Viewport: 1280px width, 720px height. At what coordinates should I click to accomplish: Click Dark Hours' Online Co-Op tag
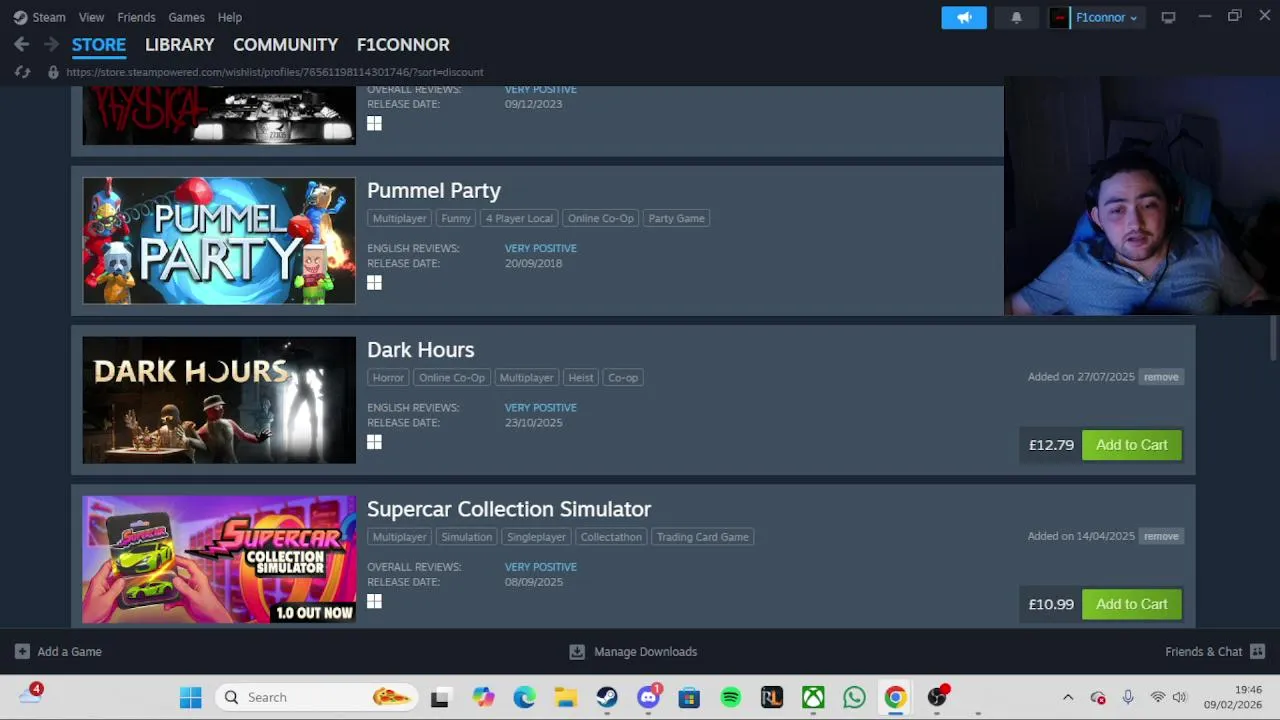pyautogui.click(x=452, y=378)
